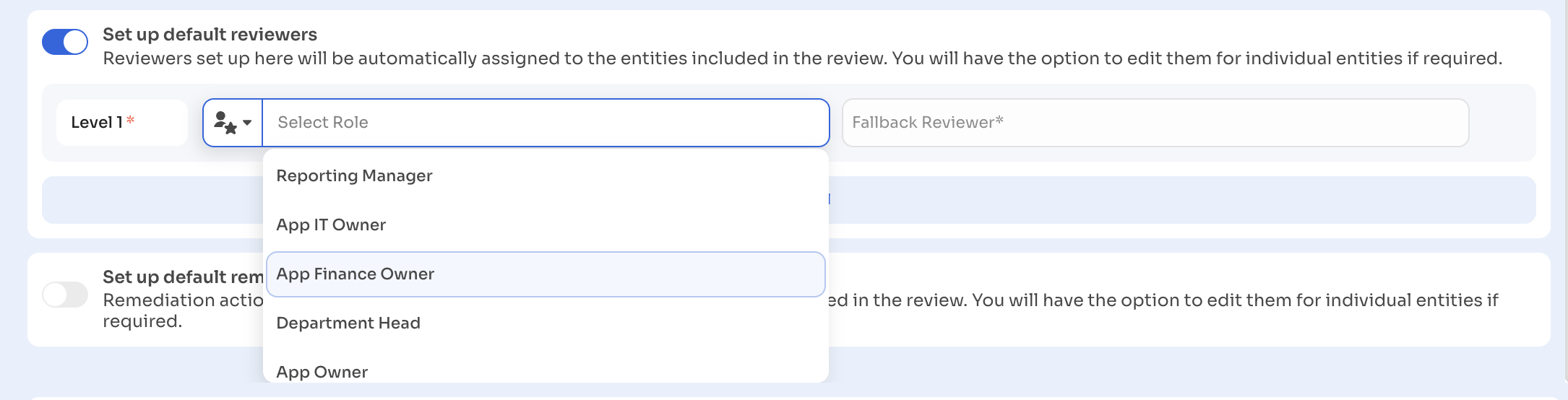The width and height of the screenshot is (1568, 400).
Task: Click the Select Role placeholder text
Action: pos(323,123)
